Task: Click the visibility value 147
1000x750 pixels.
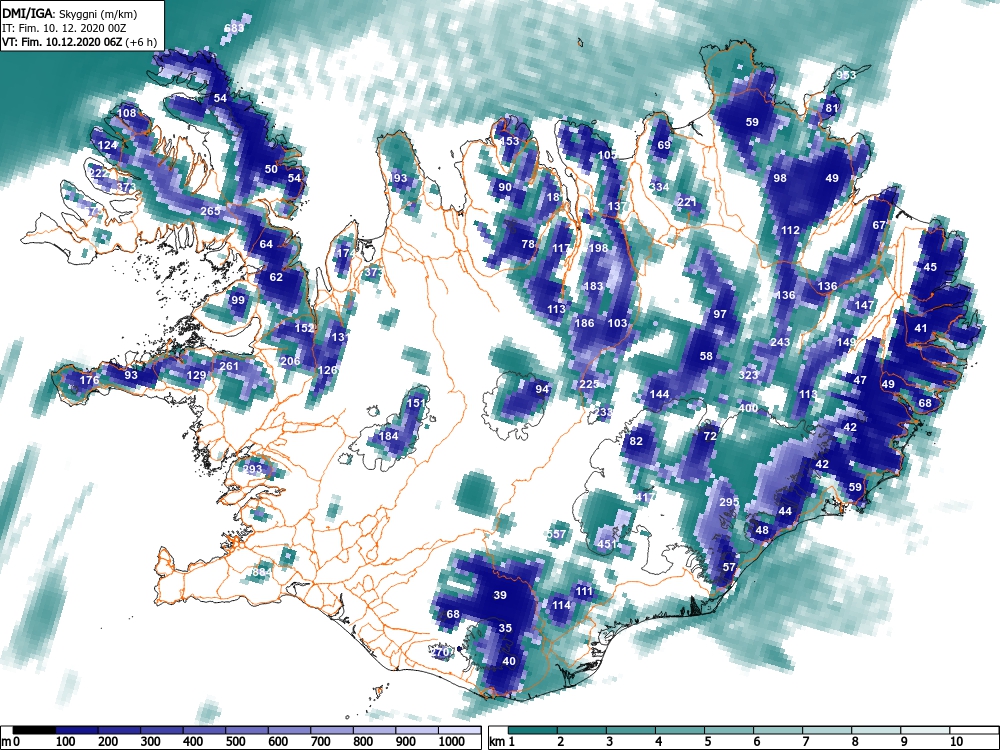Action: tap(864, 305)
